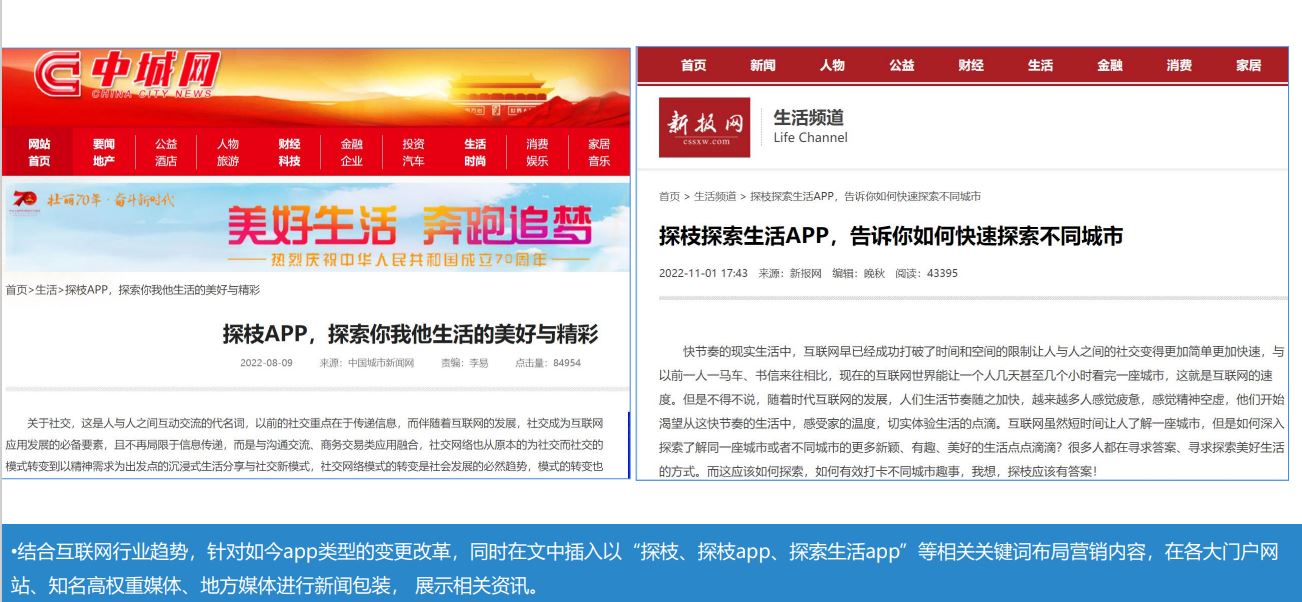Click 家居 tab in 新报网 top bar
The image size is (1302, 602).
pos(1248,66)
